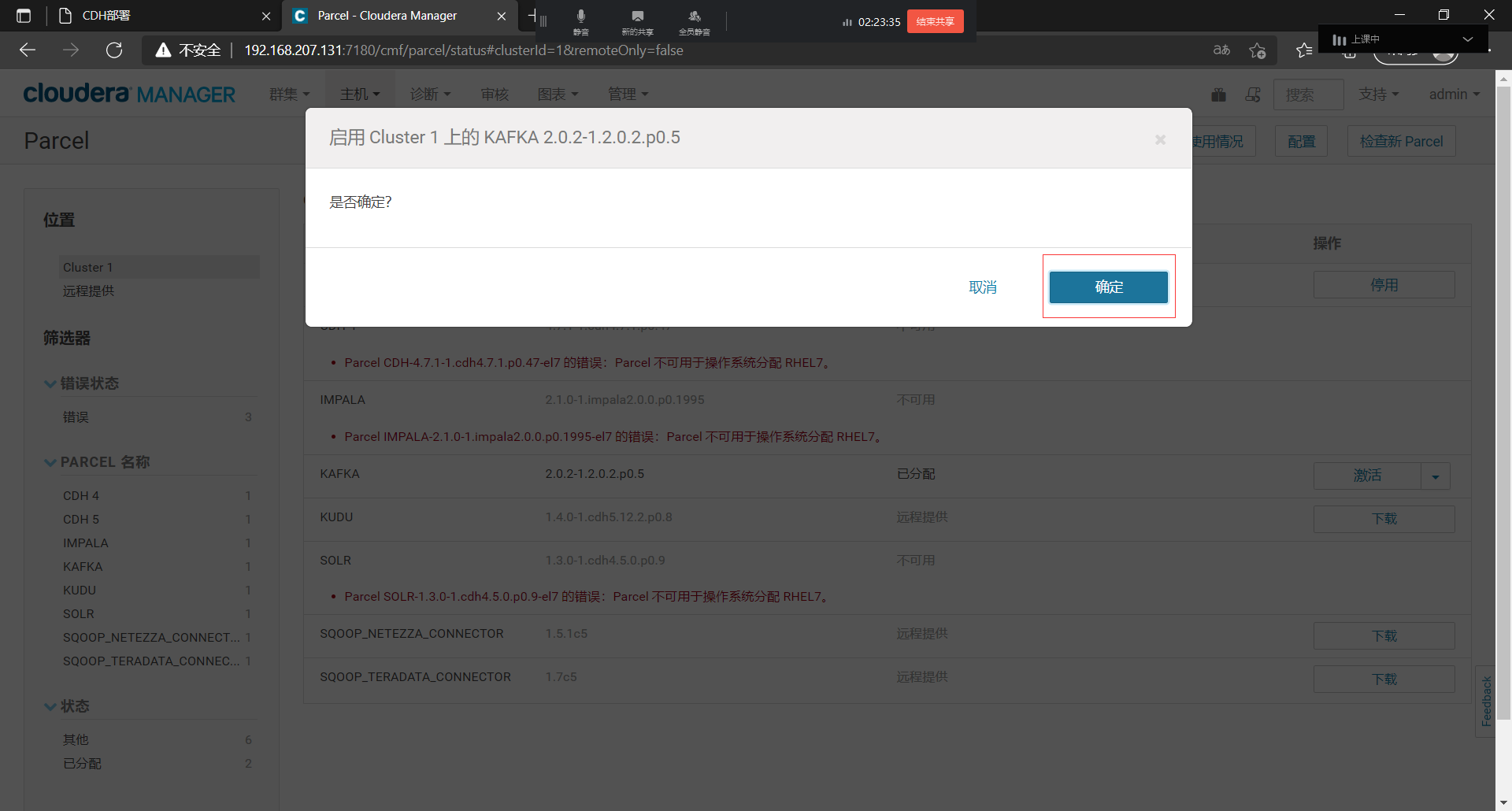Reload the Parcel page
The height and width of the screenshot is (811, 1512).
pyautogui.click(x=114, y=50)
